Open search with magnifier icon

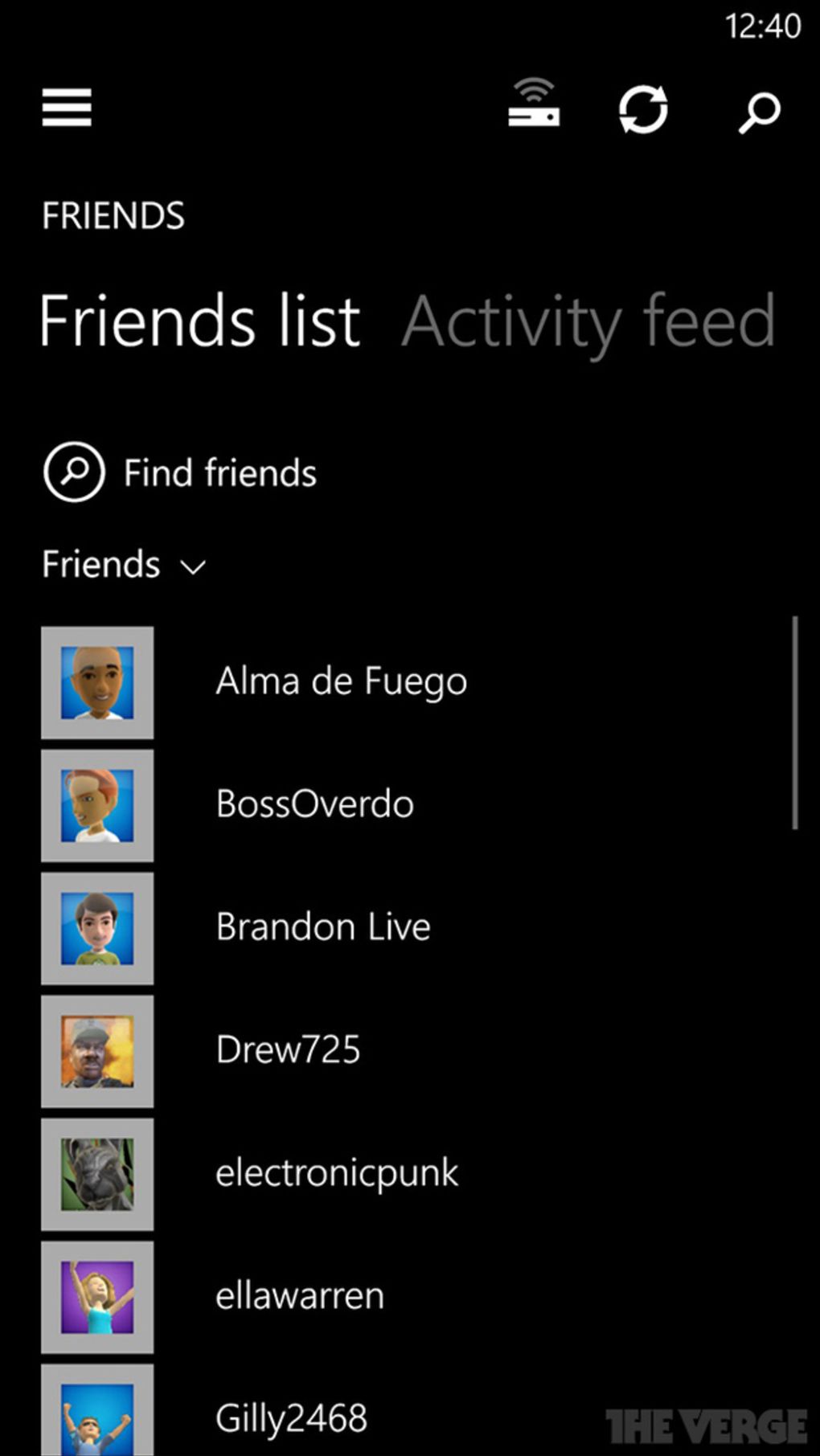click(759, 112)
